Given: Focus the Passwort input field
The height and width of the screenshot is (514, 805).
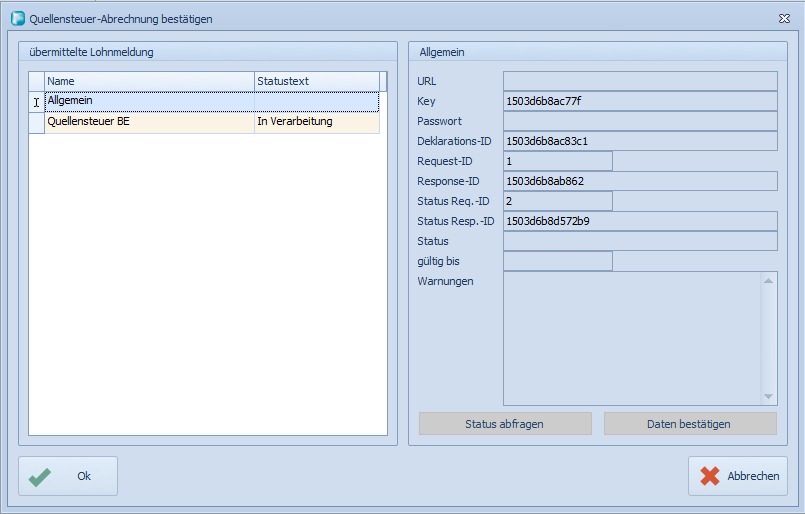Looking at the screenshot, I should pos(640,121).
